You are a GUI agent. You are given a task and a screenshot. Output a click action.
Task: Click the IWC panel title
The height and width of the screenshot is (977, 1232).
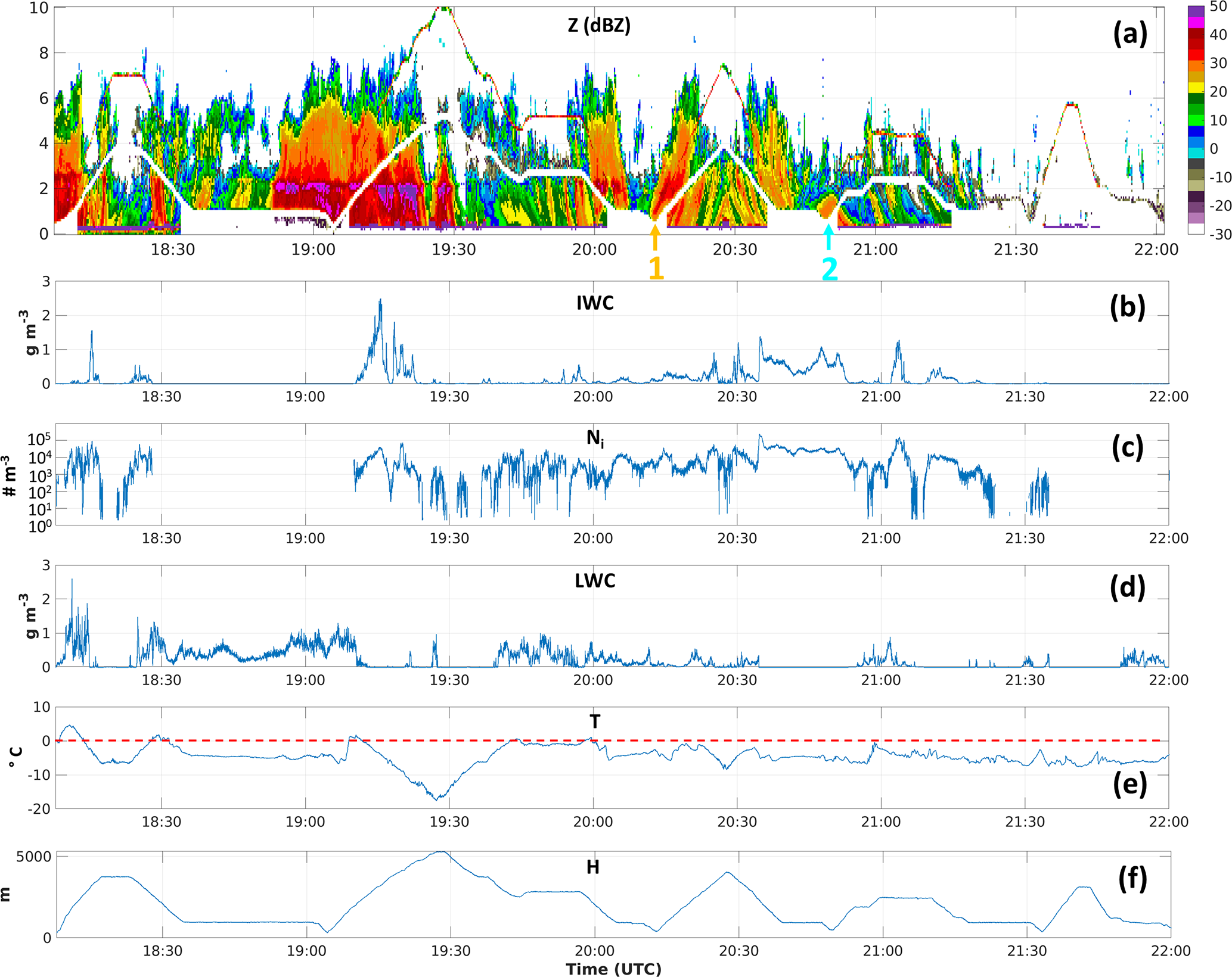pyautogui.click(x=594, y=303)
